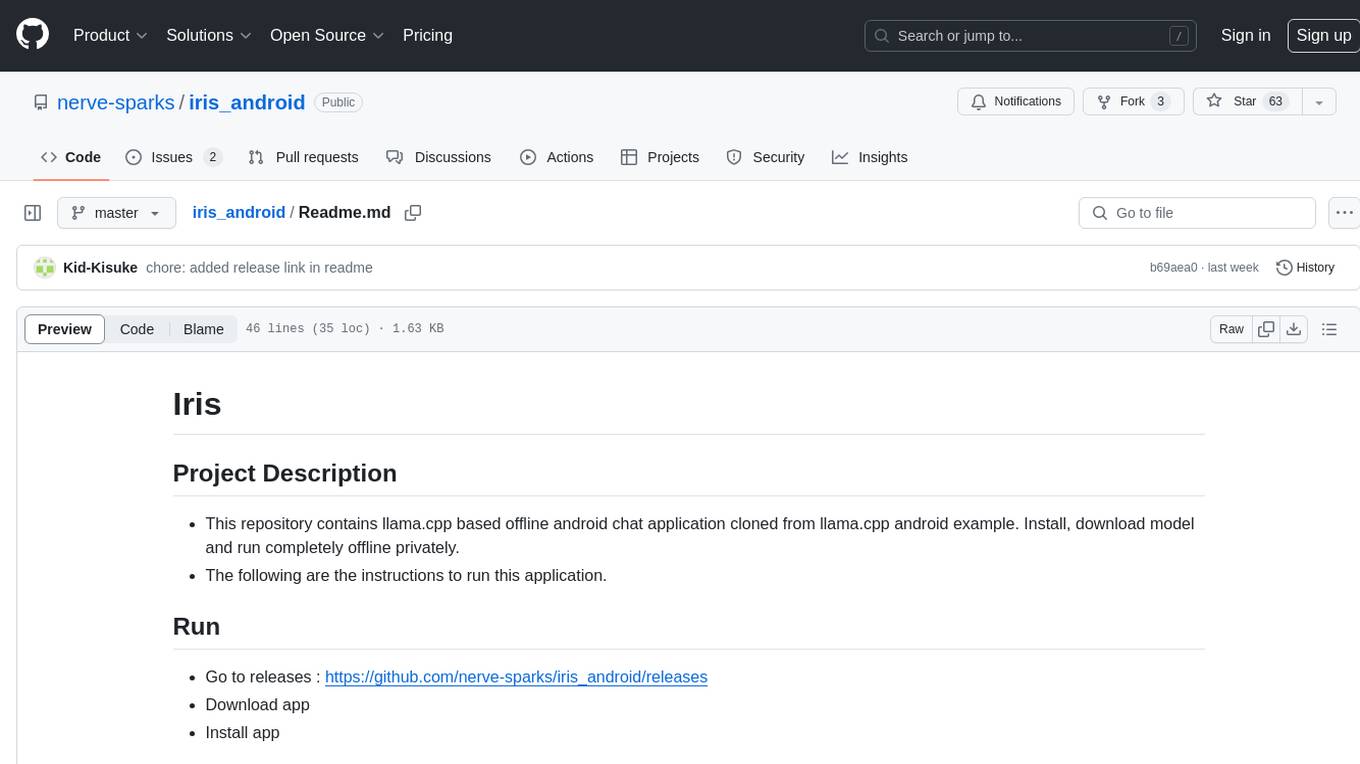The height and width of the screenshot is (764, 1360).
Task: Focus the Go to file field
Action: click(x=1197, y=213)
